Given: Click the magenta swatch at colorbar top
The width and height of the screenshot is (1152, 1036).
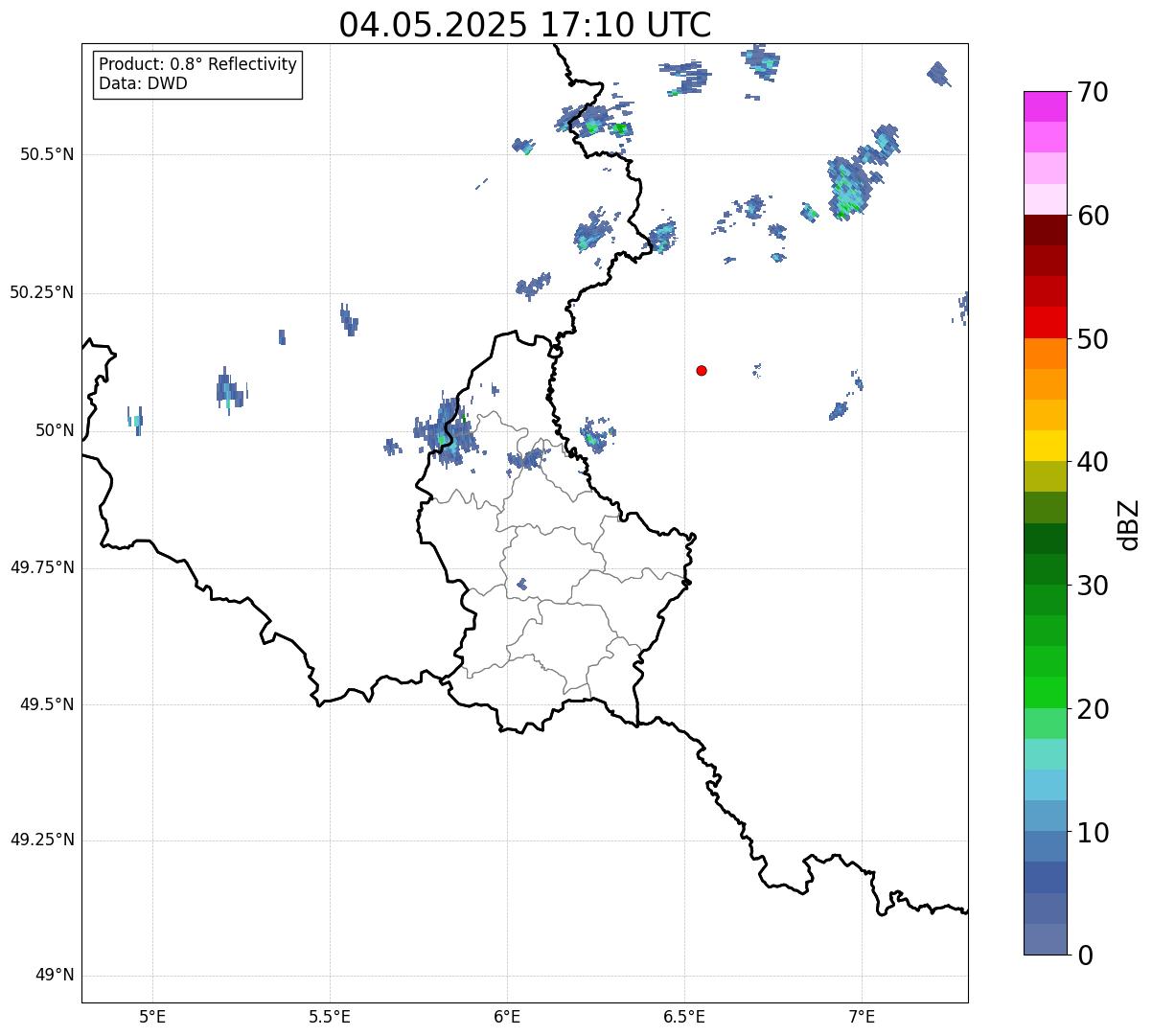Looking at the screenshot, I should point(1045,106).
